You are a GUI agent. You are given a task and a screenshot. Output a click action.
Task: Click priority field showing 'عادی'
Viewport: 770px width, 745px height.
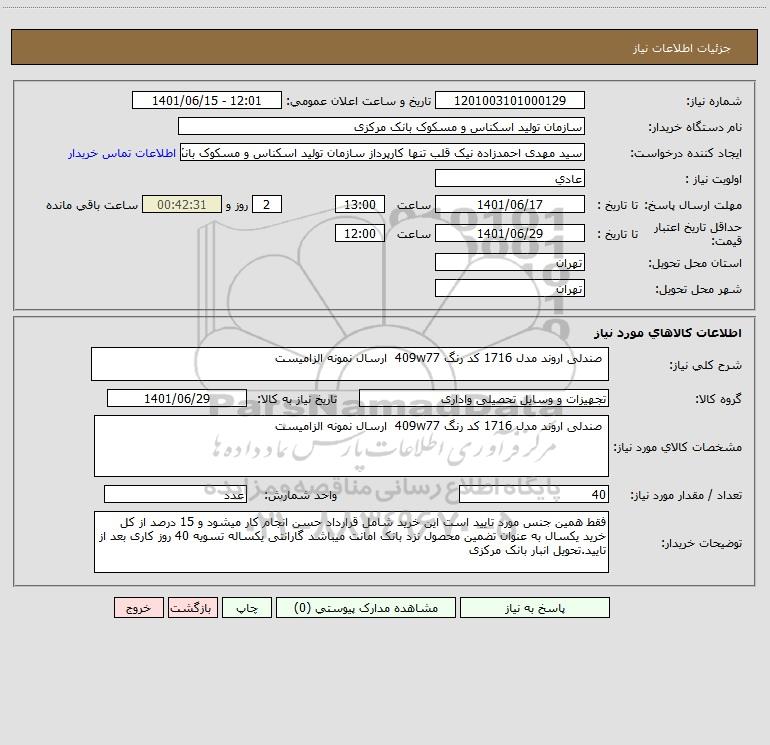coord(510,178)
